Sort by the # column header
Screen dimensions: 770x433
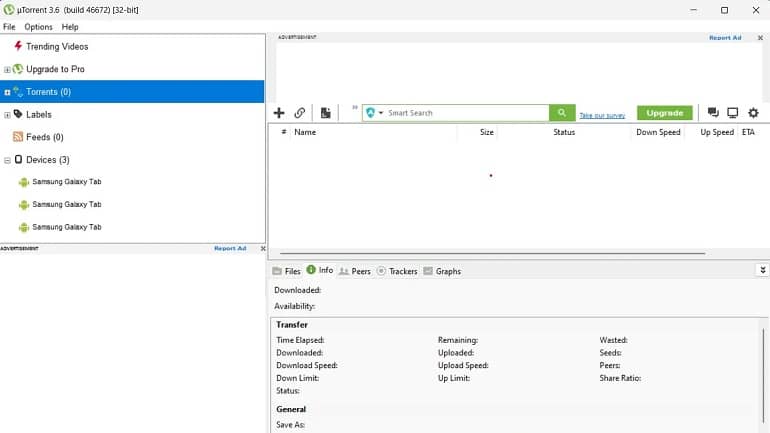(284, 132)
